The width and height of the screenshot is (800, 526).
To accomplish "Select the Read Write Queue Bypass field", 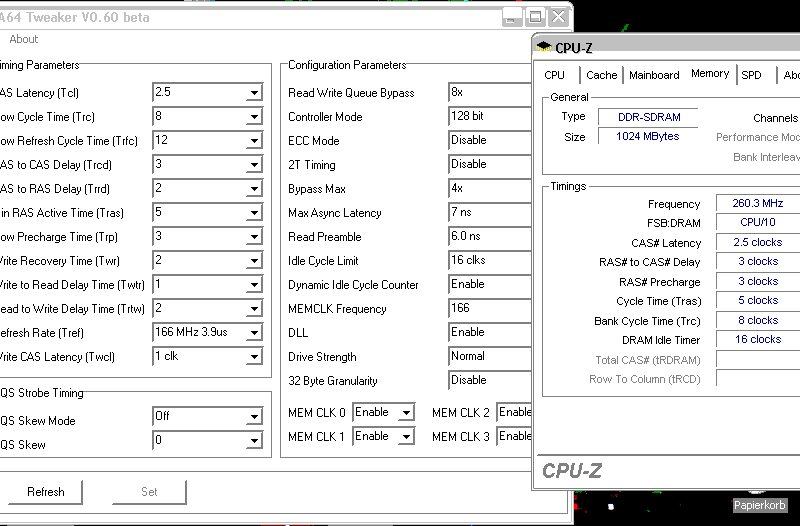I will pos(490,92).
